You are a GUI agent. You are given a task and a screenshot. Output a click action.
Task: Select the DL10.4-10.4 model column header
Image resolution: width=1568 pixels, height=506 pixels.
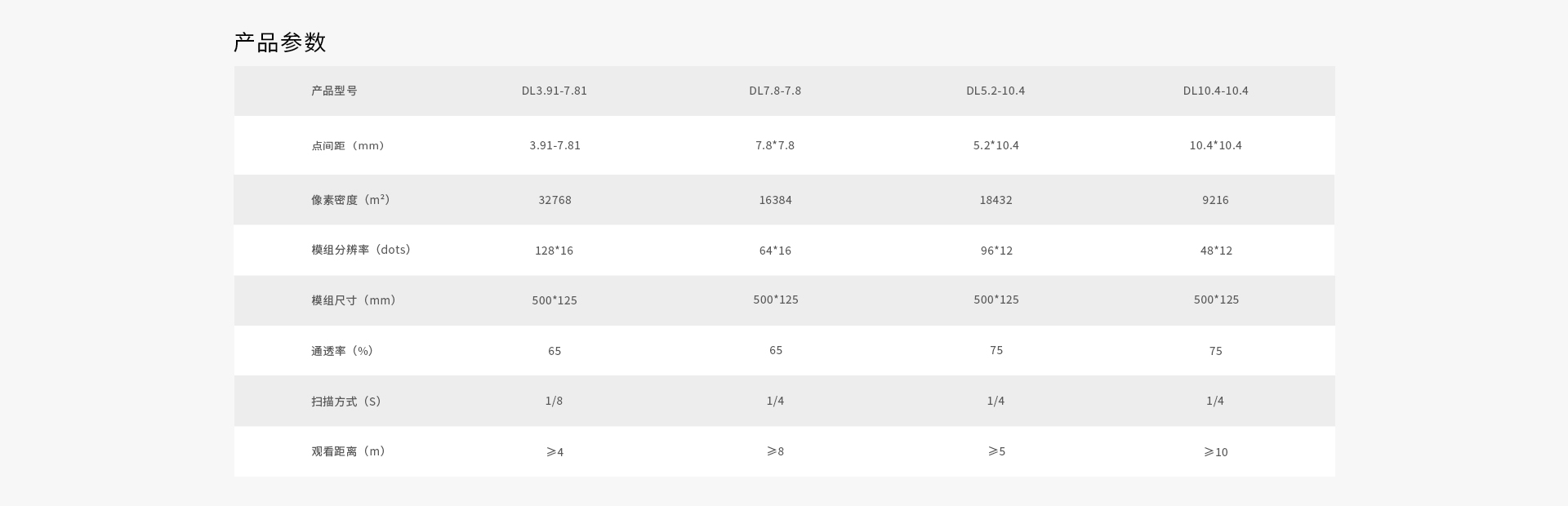tap(1215, 91)
